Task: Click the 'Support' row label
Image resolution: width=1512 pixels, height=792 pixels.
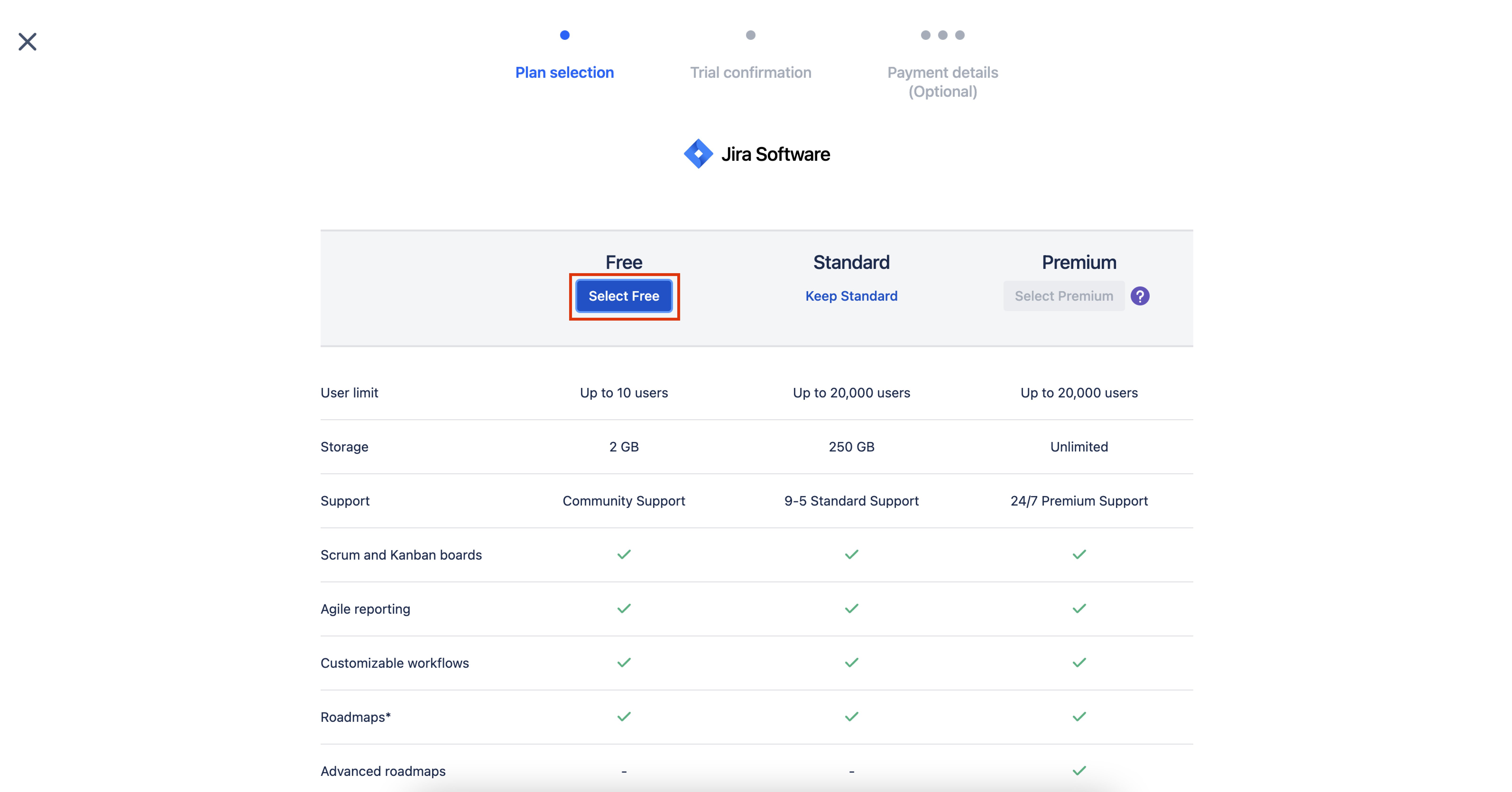Action: coord(345,501)
